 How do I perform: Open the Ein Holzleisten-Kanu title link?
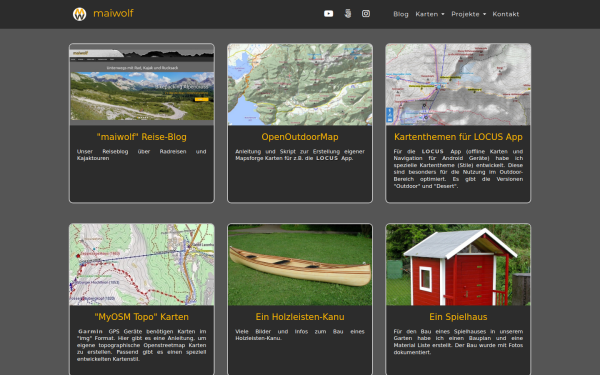[300, 317]
